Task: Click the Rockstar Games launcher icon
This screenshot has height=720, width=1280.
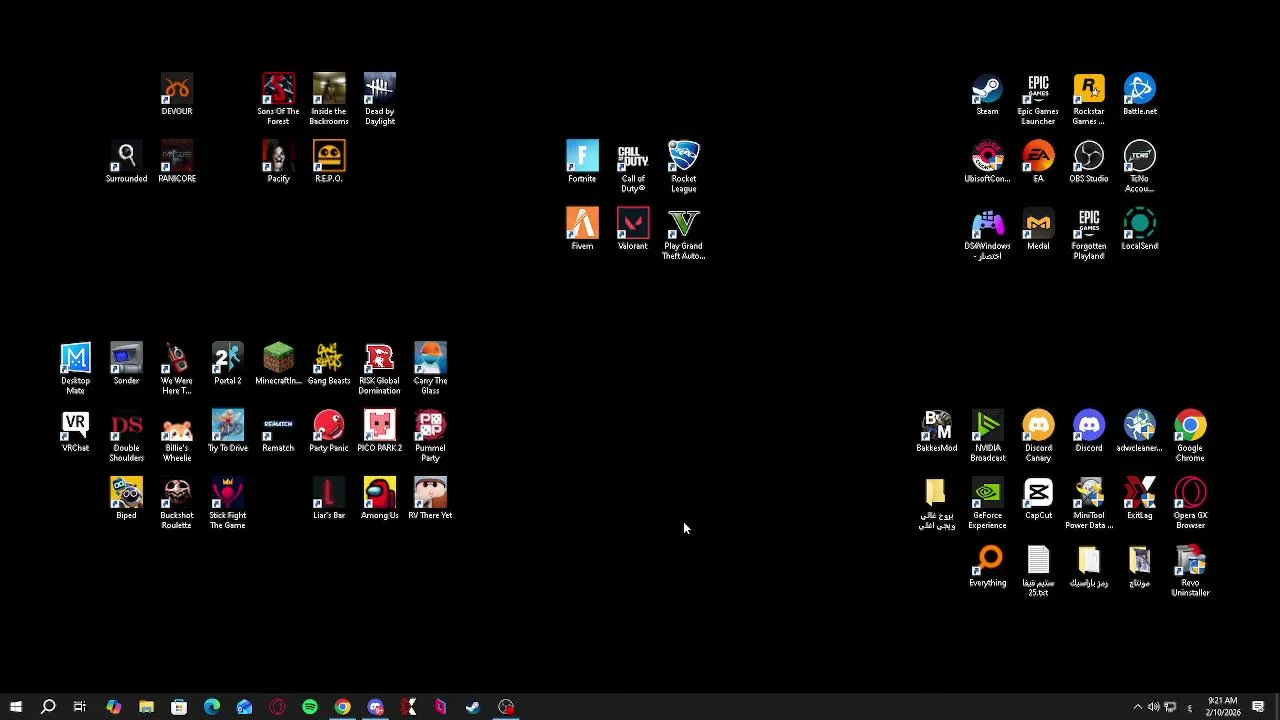Action: click(1089, 99)
